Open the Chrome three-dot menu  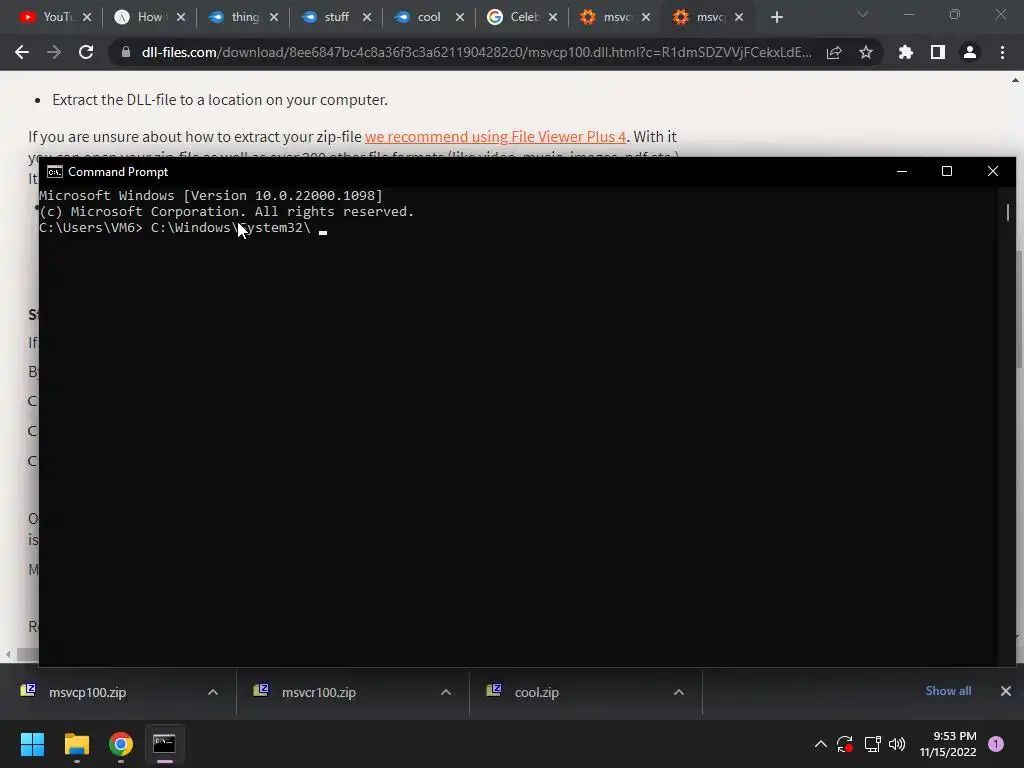1002,52
